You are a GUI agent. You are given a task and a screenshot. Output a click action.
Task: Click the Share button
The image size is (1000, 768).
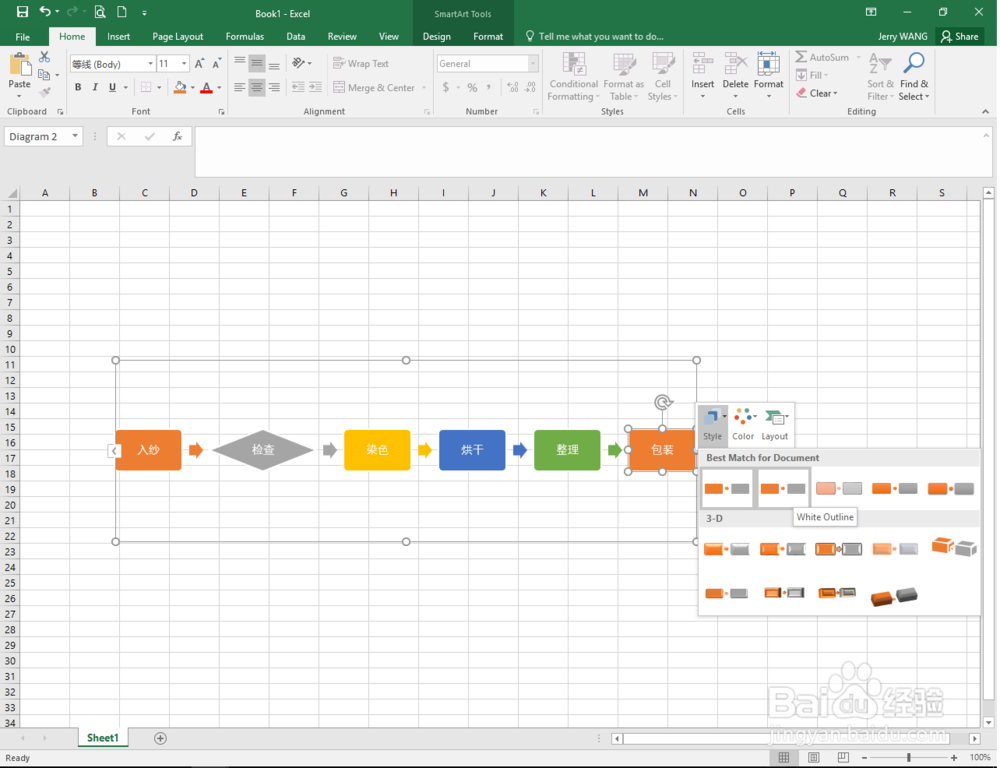pos(959,36)
